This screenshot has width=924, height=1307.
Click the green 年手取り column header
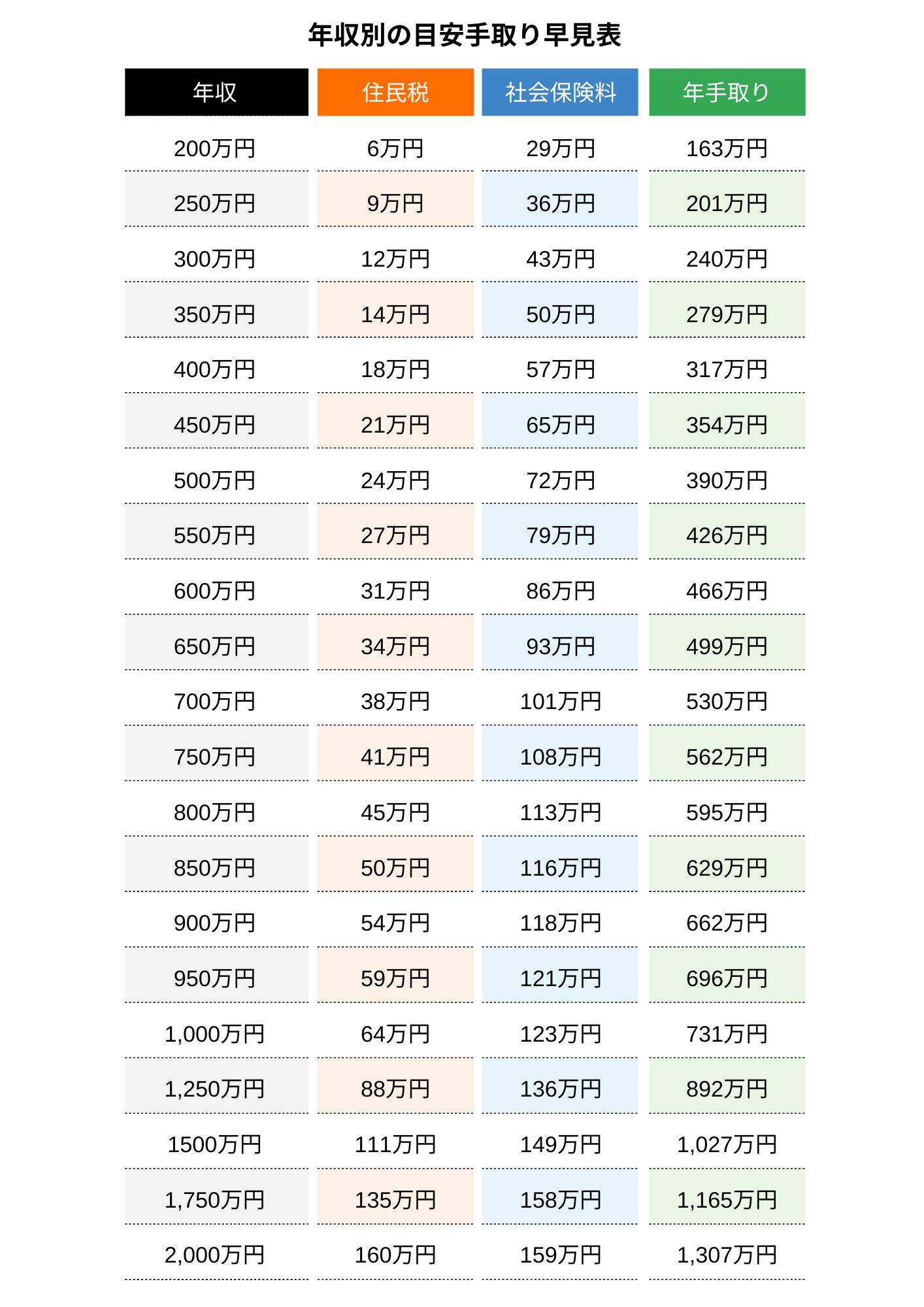[727, 92]
